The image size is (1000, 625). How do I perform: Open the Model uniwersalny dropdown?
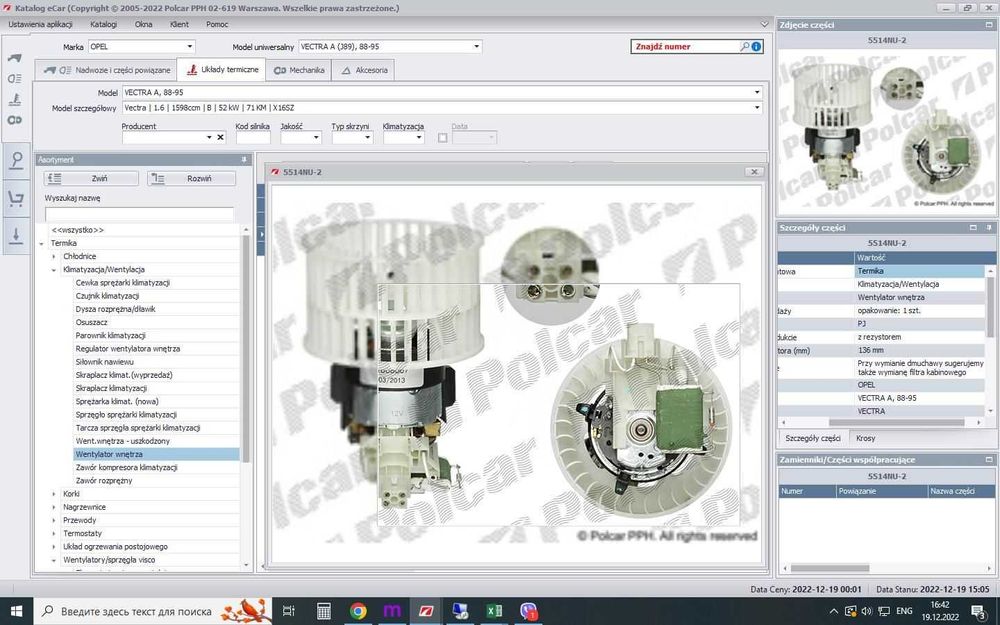tap(476, 47)
